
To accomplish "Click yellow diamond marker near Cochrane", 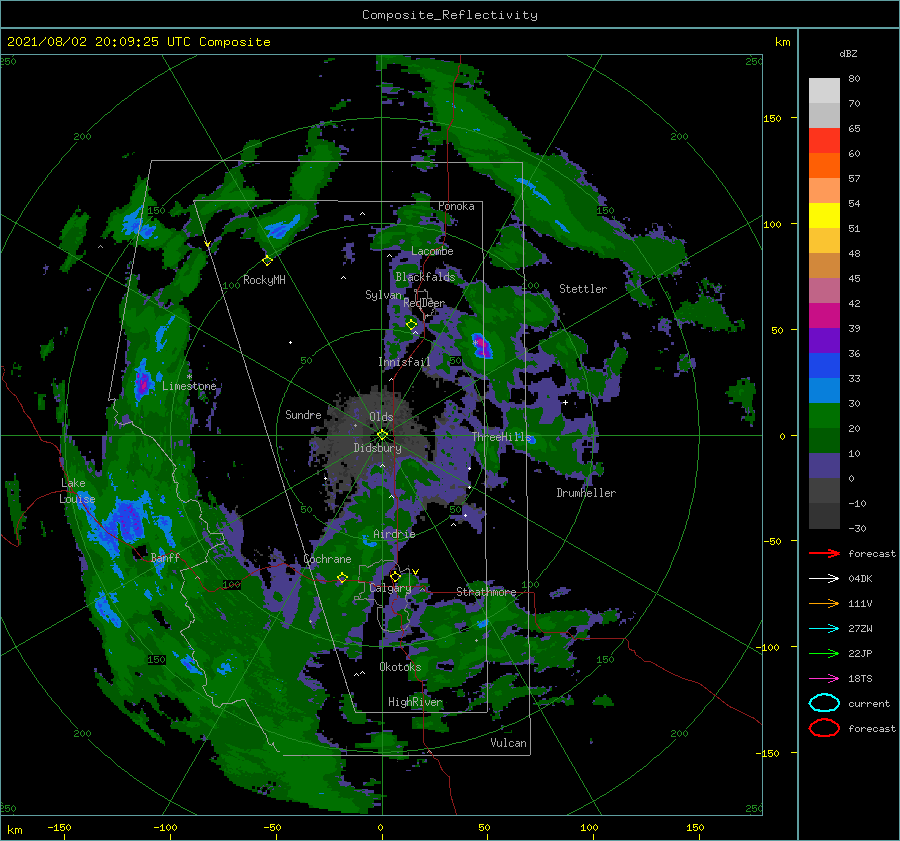I will click(342, 578).
